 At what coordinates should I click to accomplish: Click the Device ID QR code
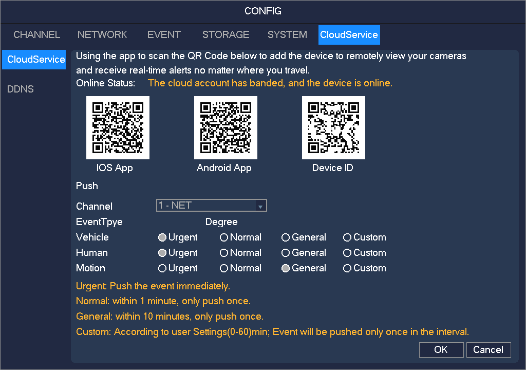point(333,127)
